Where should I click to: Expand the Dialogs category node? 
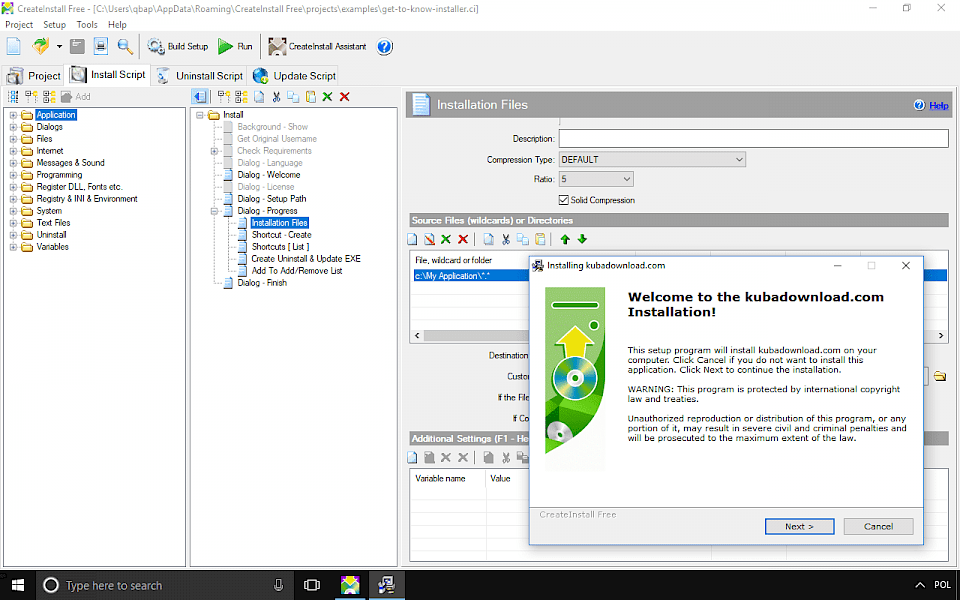point(13,127)
